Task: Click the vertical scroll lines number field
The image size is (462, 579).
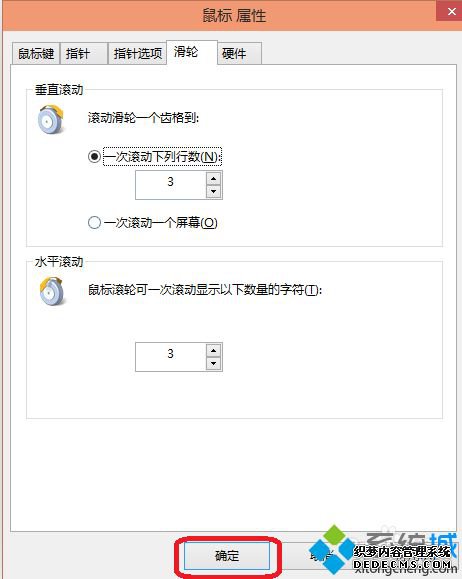Action: (171, 185)
